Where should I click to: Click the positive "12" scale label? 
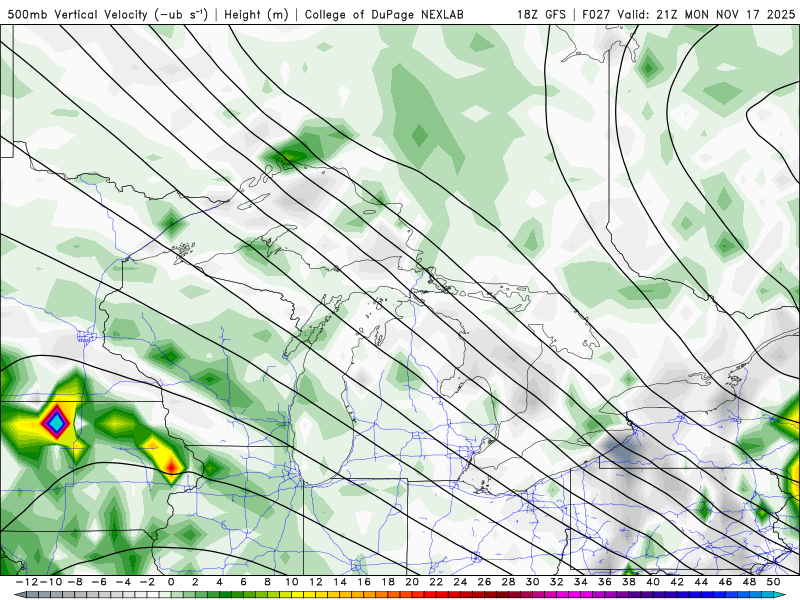pyautogui.click(x=316, y=582)
